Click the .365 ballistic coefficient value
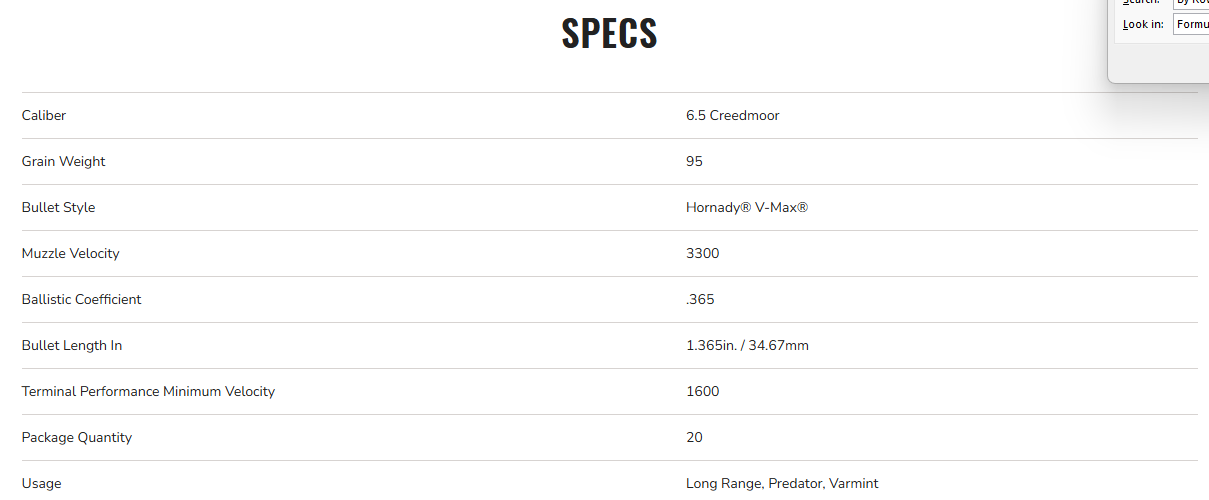 (700, 300)
